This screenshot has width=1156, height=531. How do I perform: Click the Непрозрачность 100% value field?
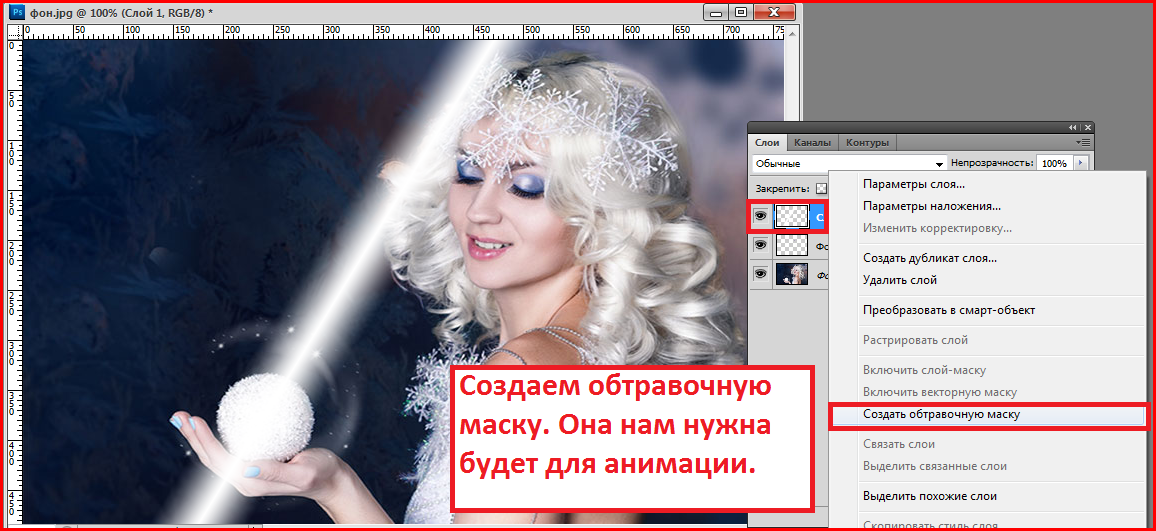click(x=1054, y=163)
